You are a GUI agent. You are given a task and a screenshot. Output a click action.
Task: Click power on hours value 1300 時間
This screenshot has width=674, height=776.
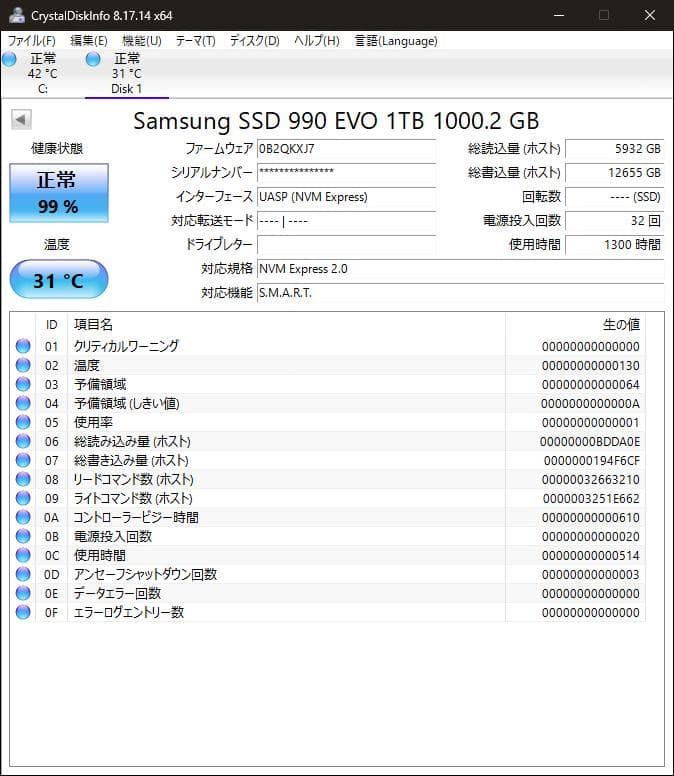[615, 244]
